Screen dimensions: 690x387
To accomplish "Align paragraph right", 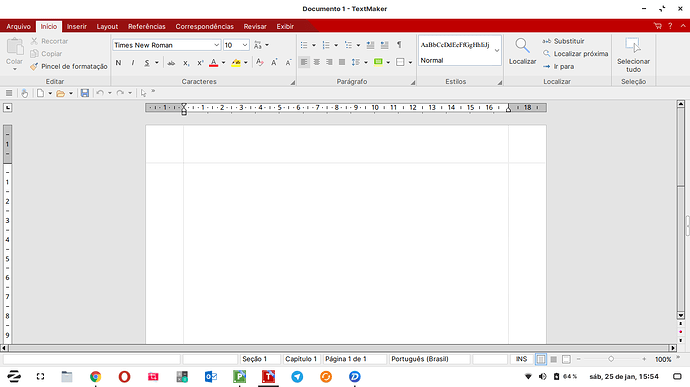I will point(329,62).
